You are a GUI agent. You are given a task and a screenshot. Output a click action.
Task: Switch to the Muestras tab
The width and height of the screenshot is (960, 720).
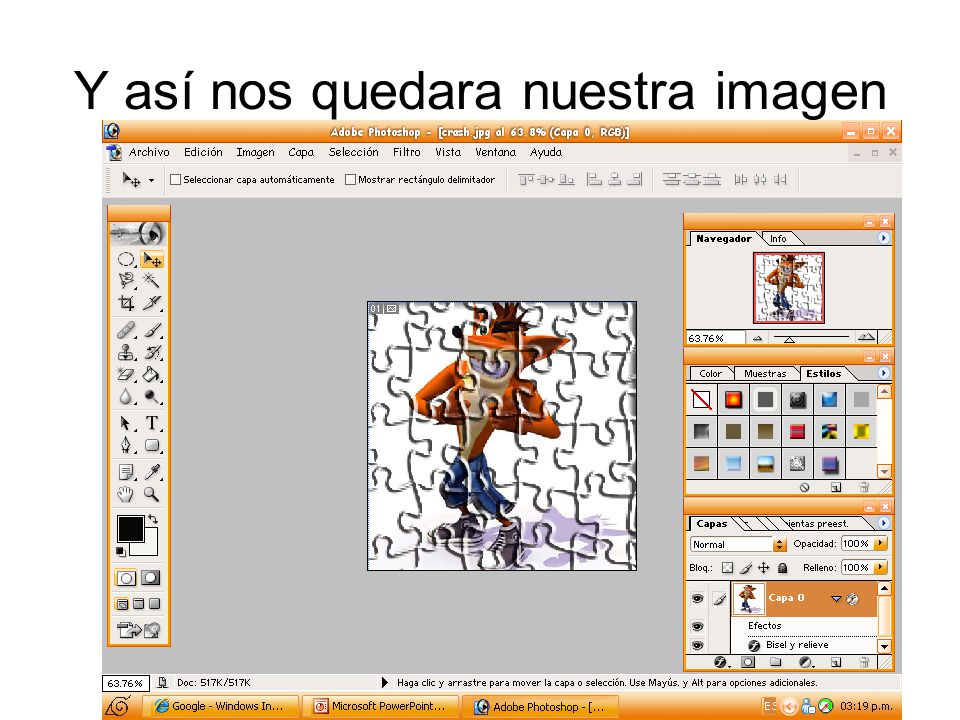(x=765, y=373)
